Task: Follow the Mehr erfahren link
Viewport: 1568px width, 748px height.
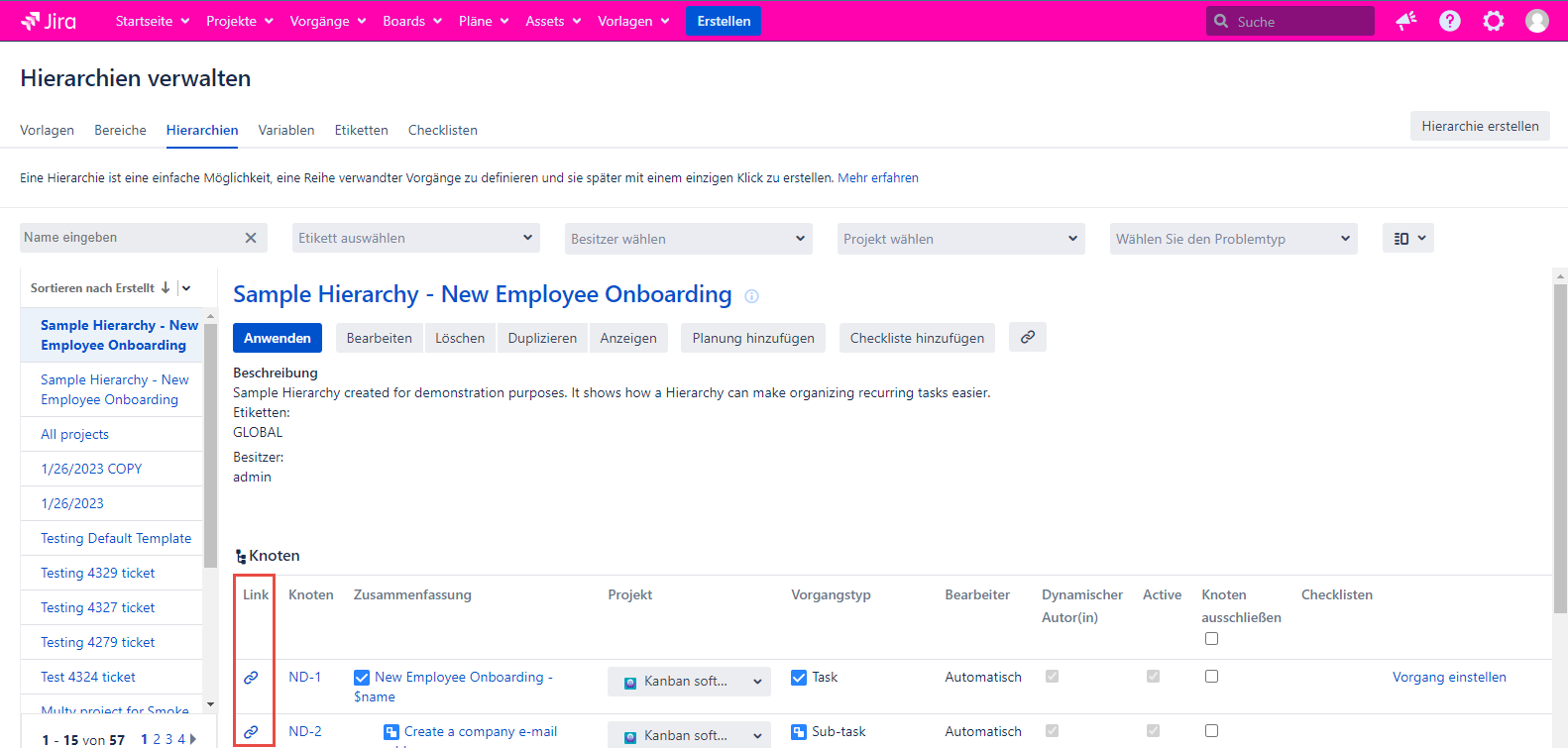Action: pos(877,178)
